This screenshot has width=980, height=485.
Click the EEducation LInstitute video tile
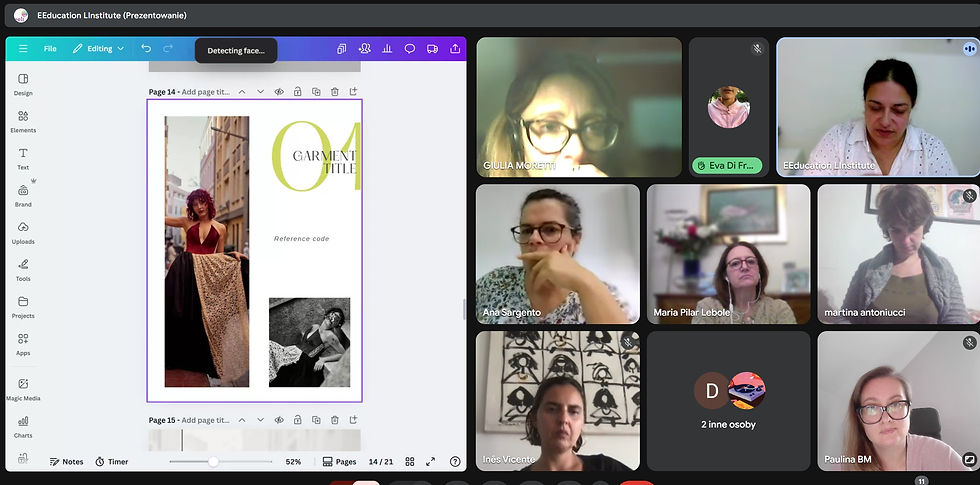point(878,107)
